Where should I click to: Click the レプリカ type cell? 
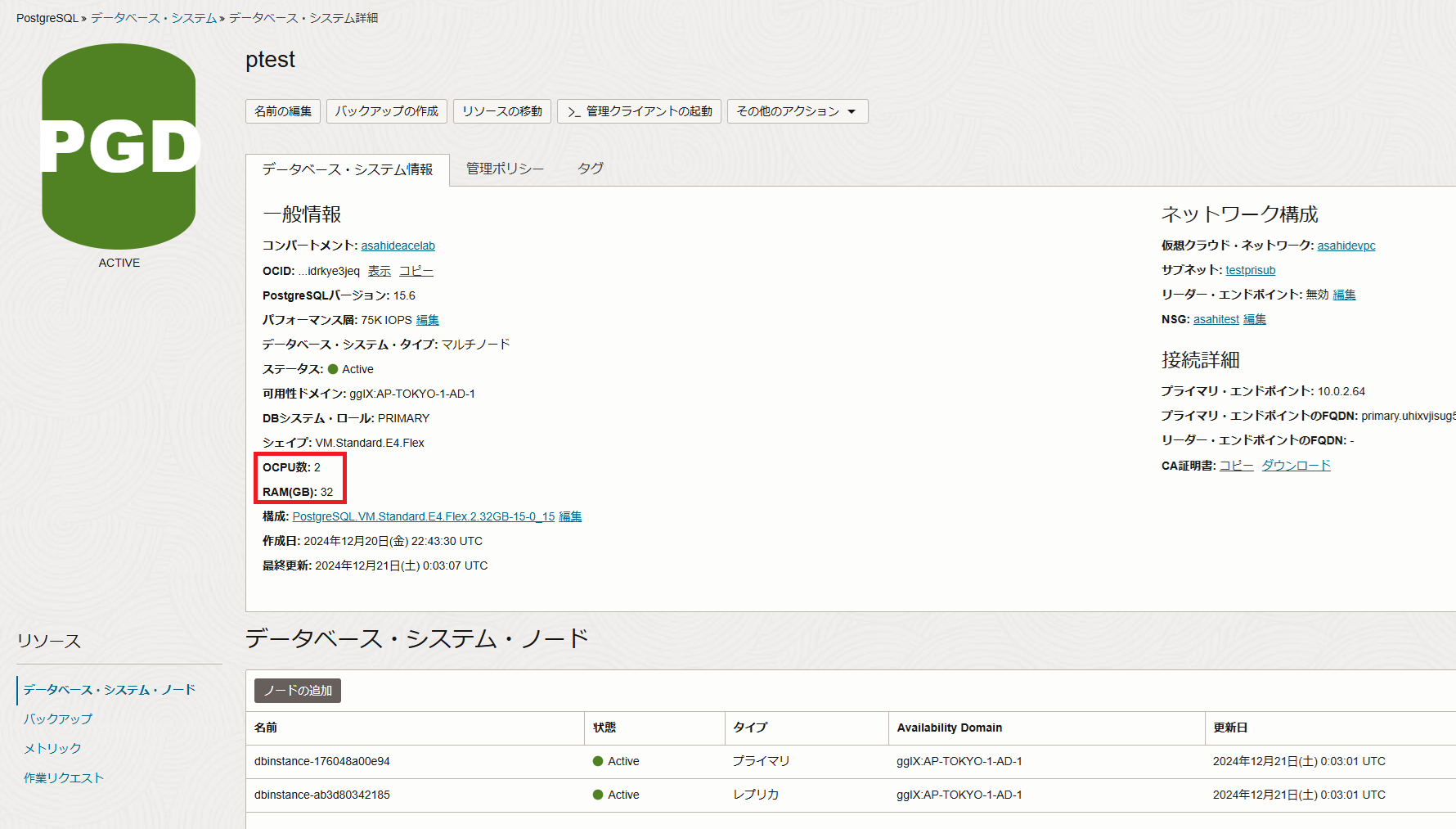(756, 795)
